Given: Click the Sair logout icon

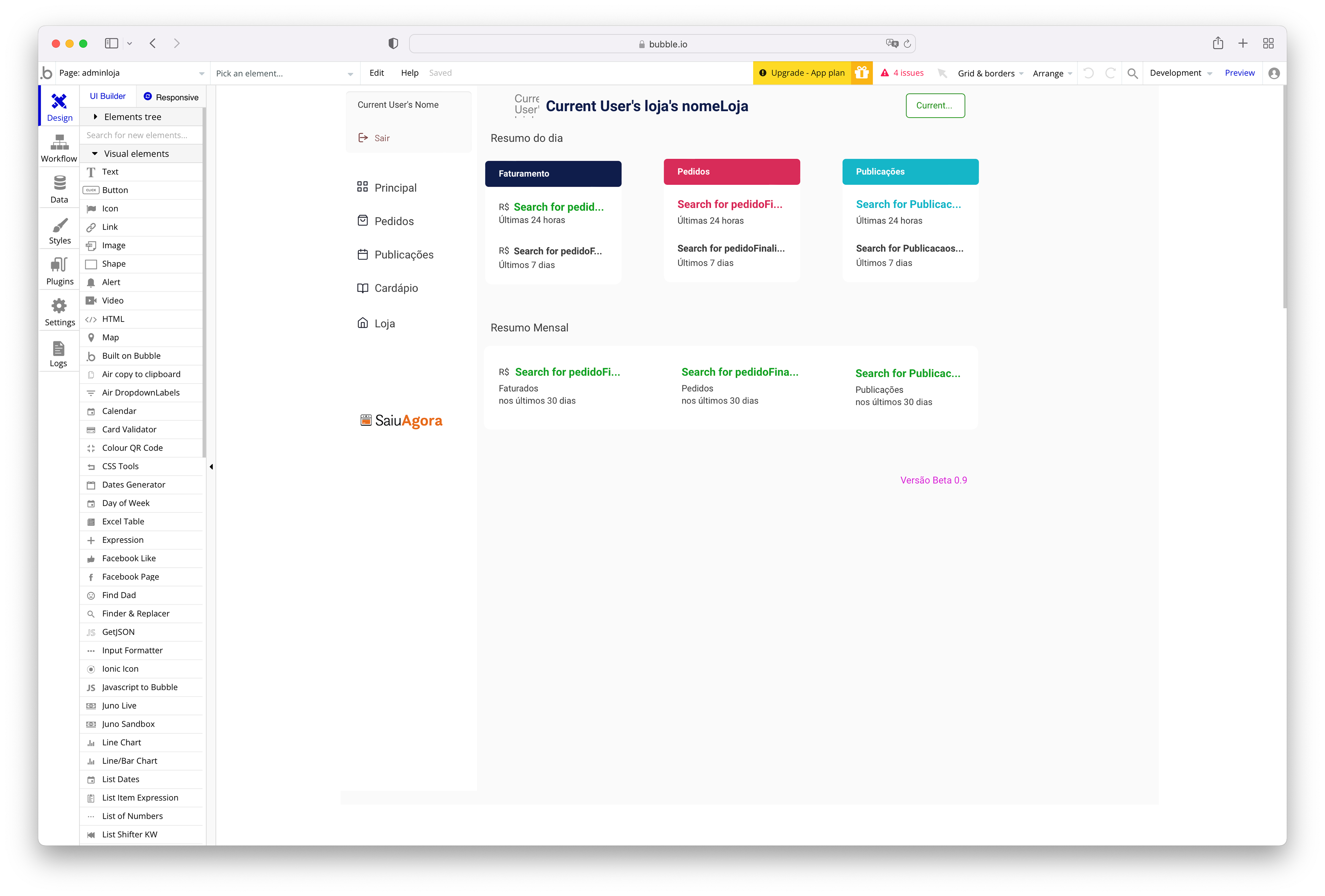Looking at the screenshot, I should point(363,137).
